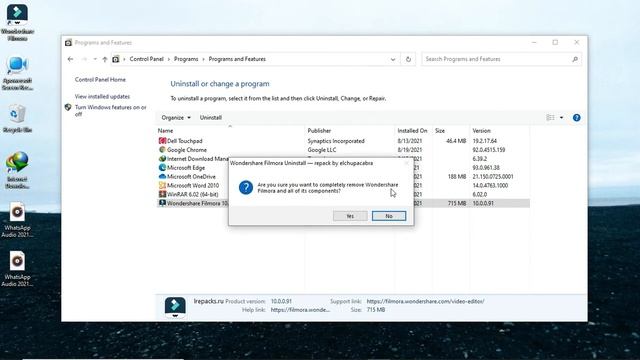The image size is (640, 360).
Task: Minimize the Programs and Features window
Action: coord(534,42)
